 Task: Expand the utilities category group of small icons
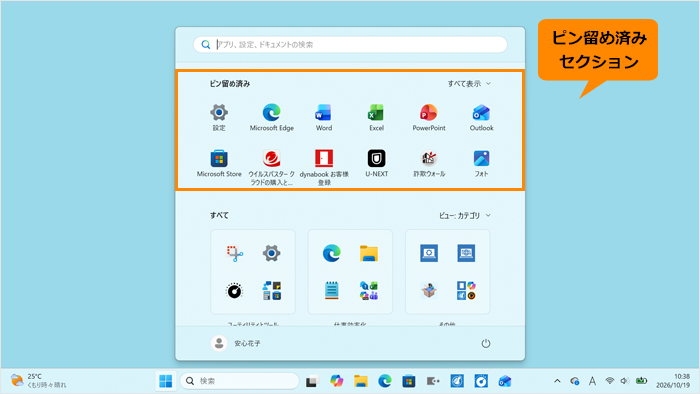271,291
